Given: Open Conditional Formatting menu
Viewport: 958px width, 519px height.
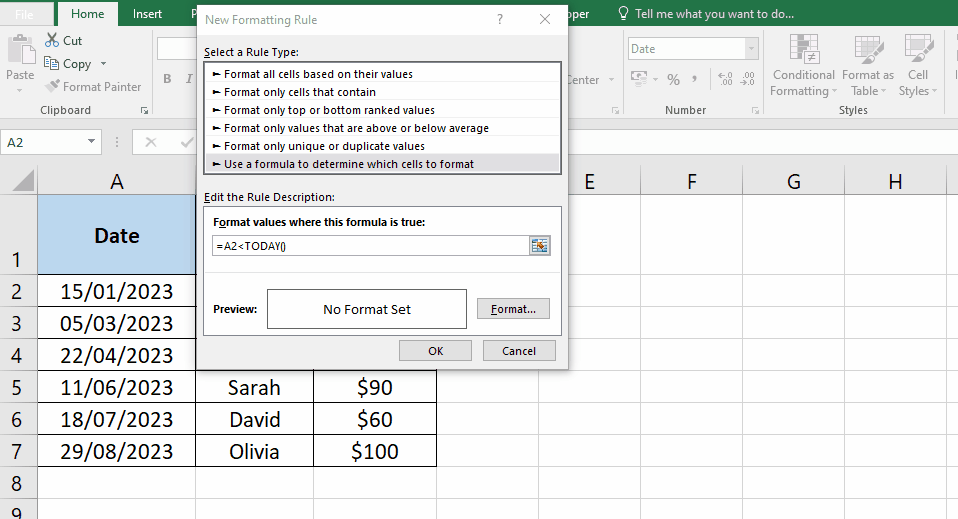Looking at the screenshot, I should point(803,65).
